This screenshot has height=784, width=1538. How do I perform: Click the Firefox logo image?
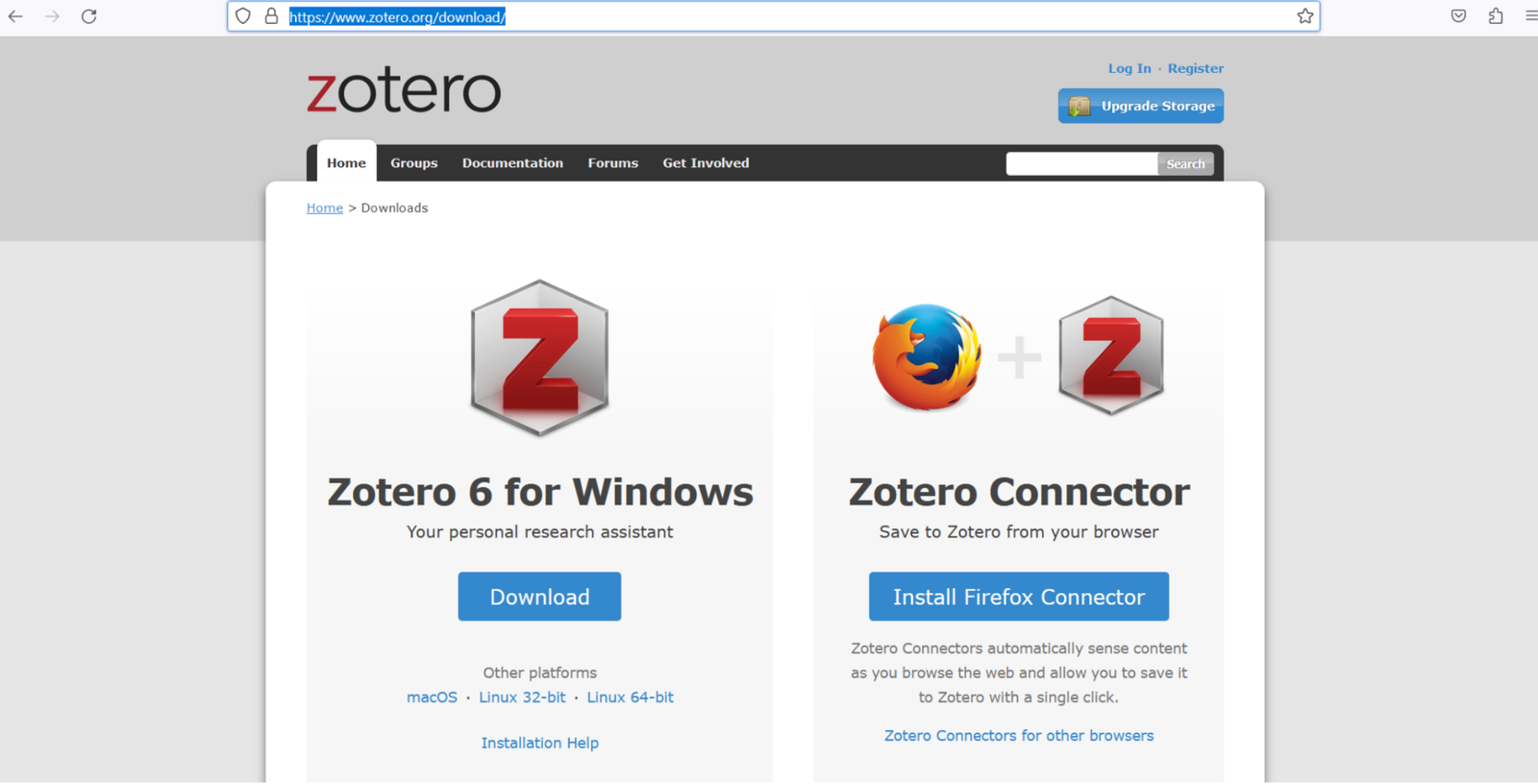click(x=927, y=356)
